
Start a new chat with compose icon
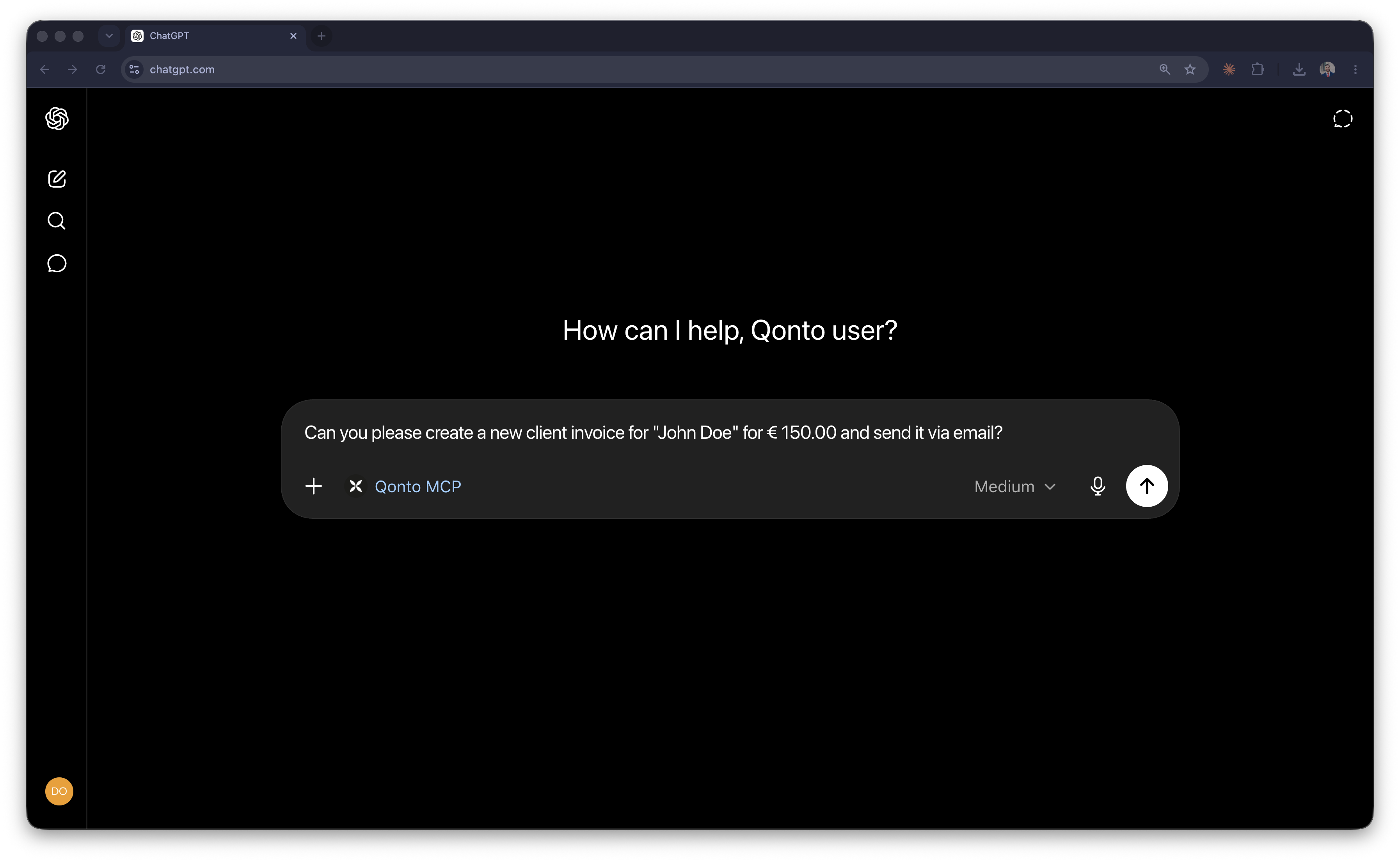[57, 179]
